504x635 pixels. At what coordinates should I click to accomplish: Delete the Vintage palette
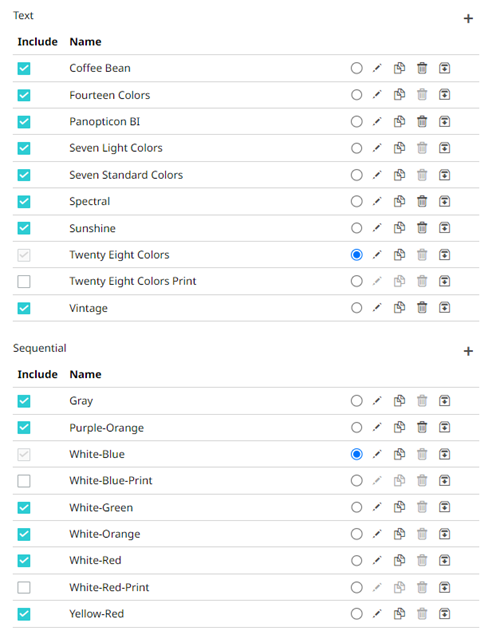pyautogui.click(x=422, y=308)
